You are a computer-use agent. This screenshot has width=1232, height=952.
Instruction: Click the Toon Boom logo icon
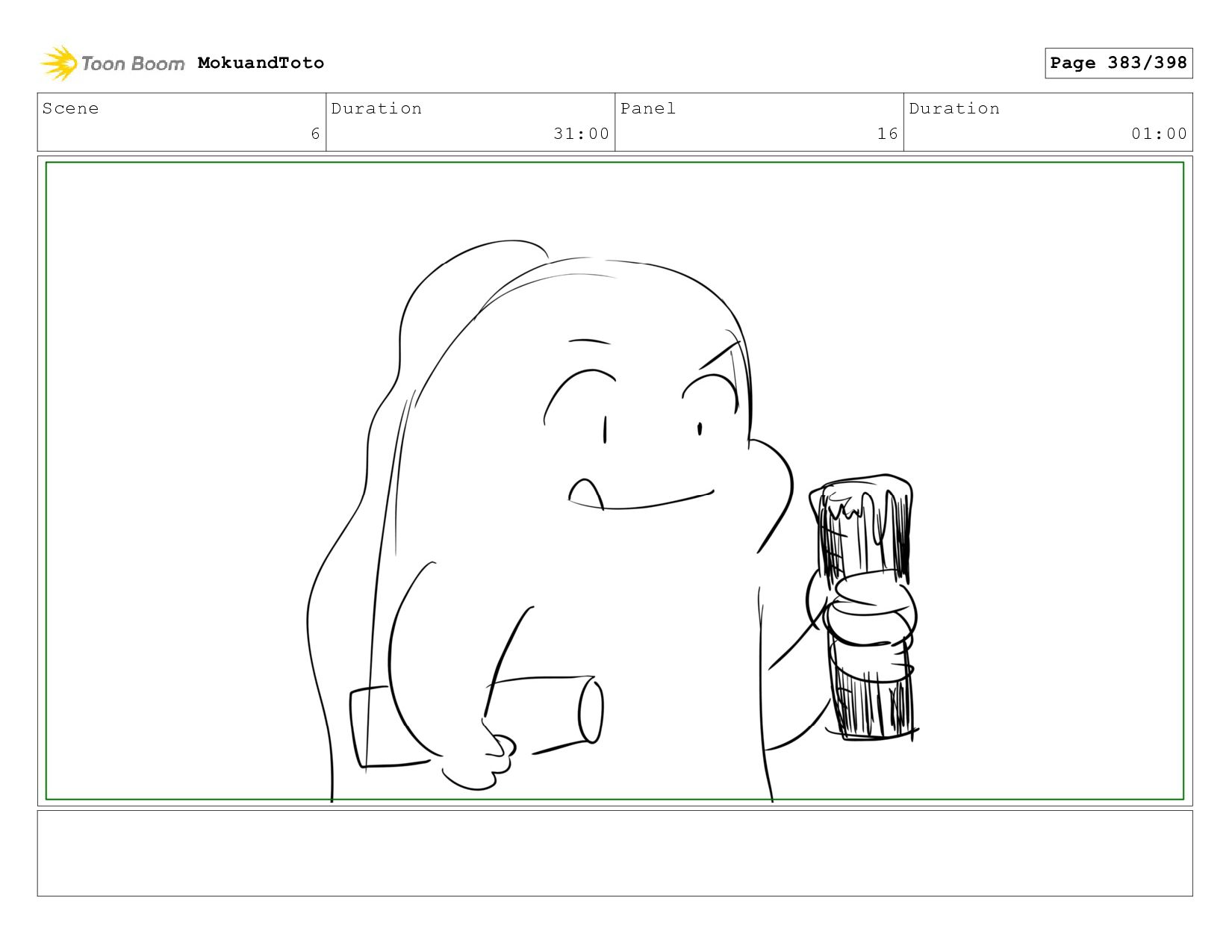[59, 63]
